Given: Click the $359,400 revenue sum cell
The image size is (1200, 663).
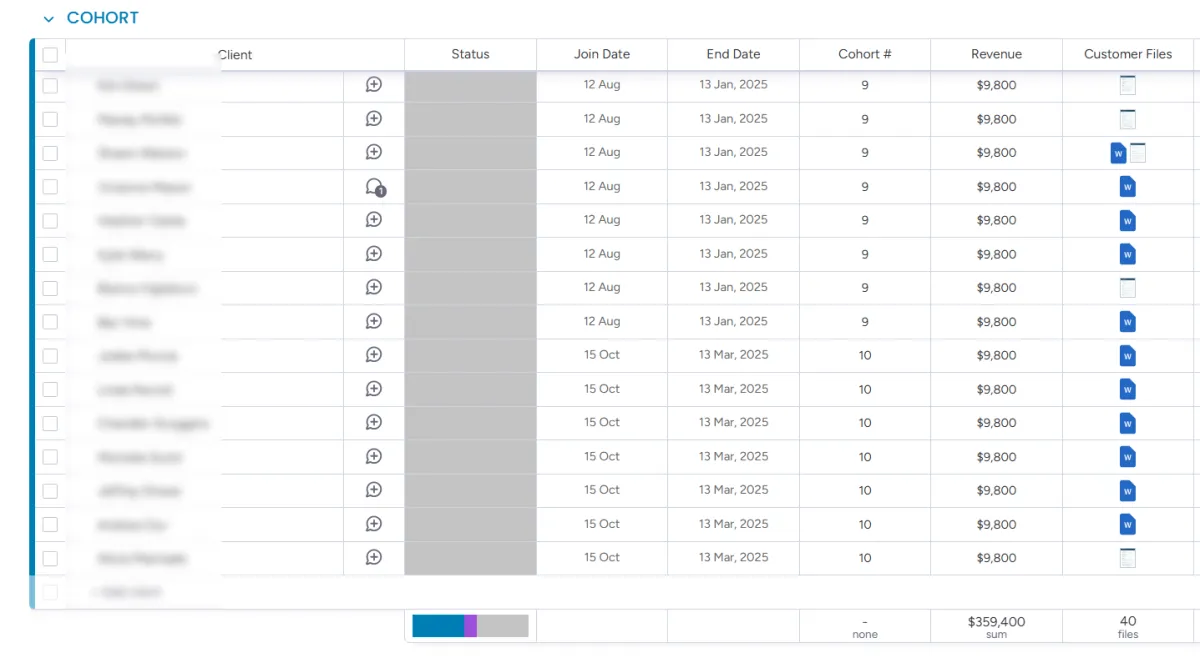Looking at the screenshot, I should click(x=996, y=626).
